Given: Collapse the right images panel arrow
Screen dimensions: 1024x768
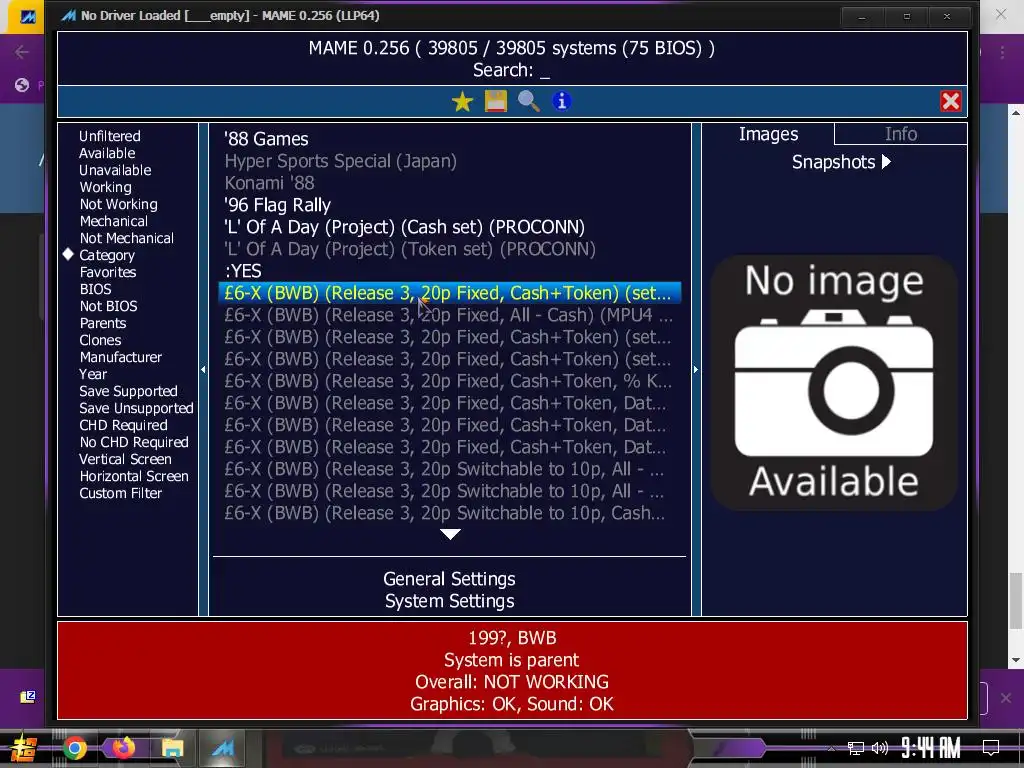Looking at the screenshot, I should (x=696, y=370).
